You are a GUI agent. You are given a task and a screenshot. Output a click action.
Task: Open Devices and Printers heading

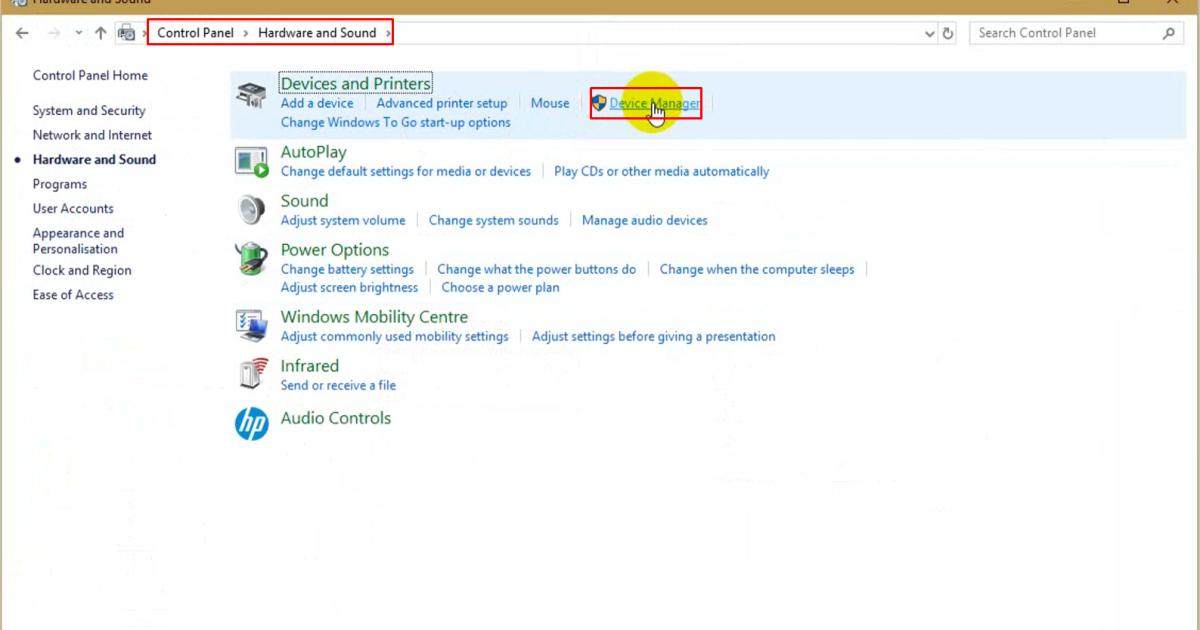[x=356, y=84]
